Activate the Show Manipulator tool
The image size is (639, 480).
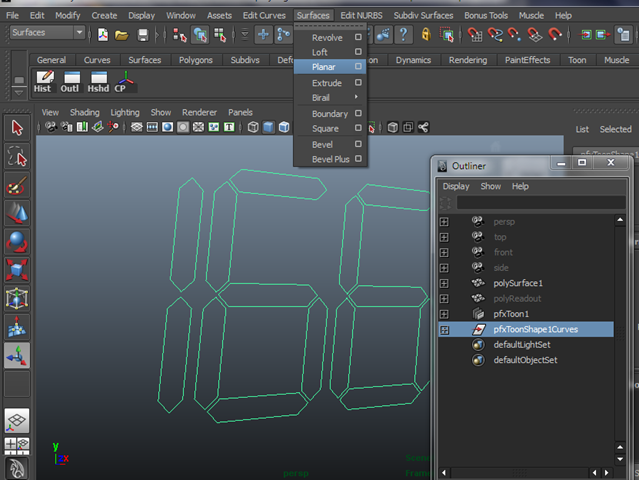[17, 355]
